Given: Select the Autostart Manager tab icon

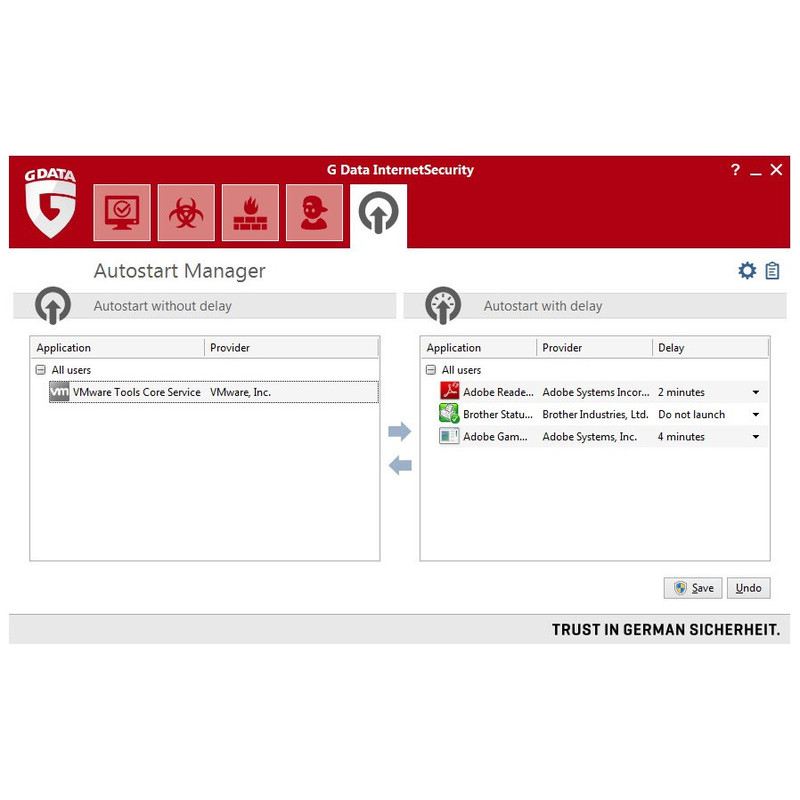Looking at the screenshot, I should (x=379, y=213).
